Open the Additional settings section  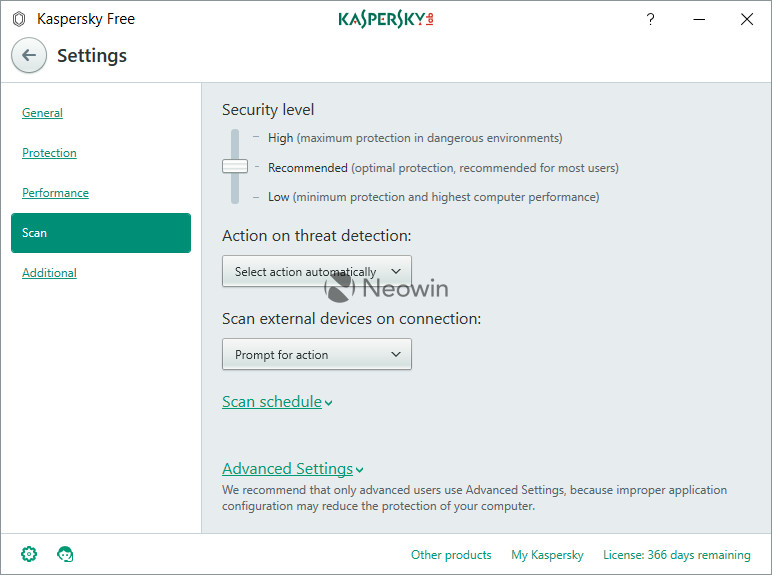coord(49,273)
